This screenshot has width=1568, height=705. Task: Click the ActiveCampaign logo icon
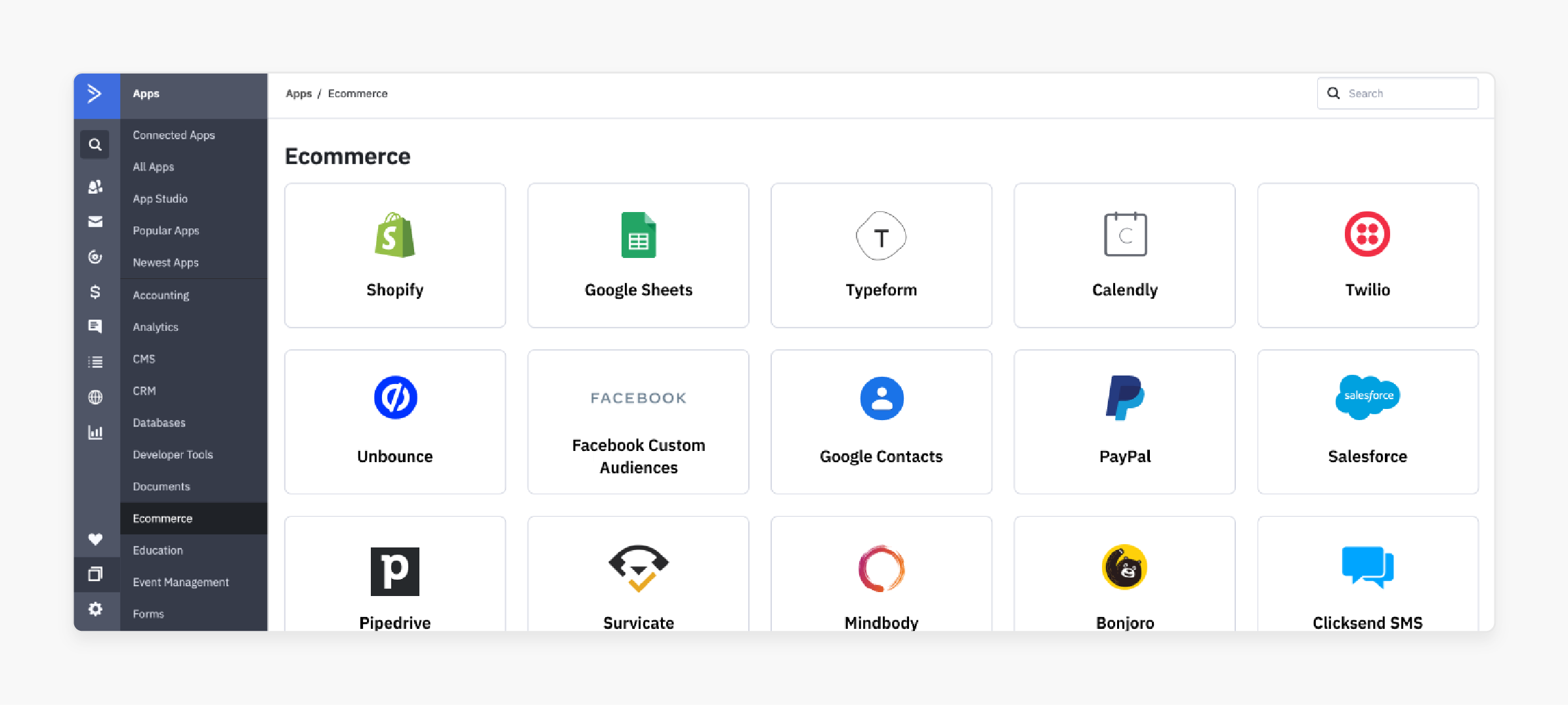[95, 94]
